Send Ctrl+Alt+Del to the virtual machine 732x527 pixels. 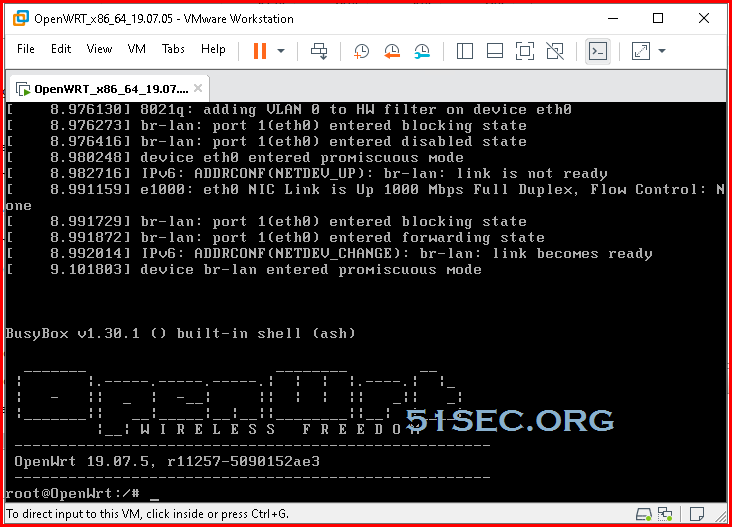coord(319,51)
